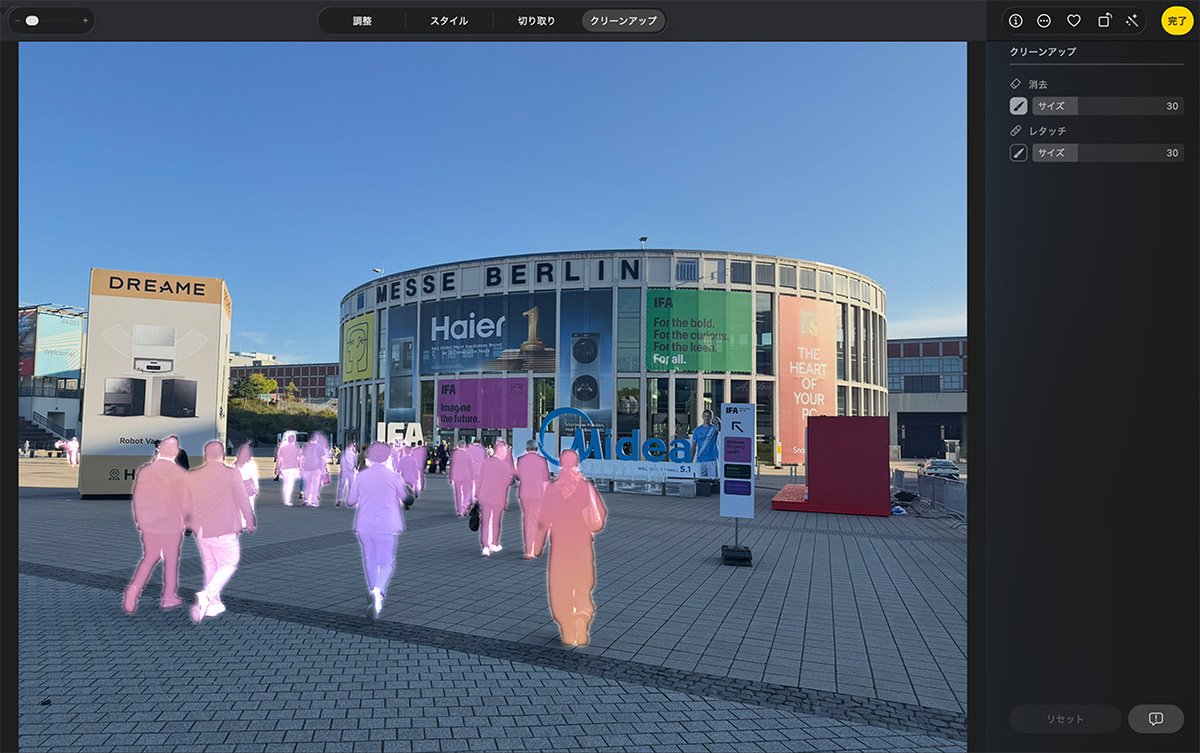The image size is (1200, 753).
Task: Open the 調整 (Adjust) tab
Action: tap(362, 20)
